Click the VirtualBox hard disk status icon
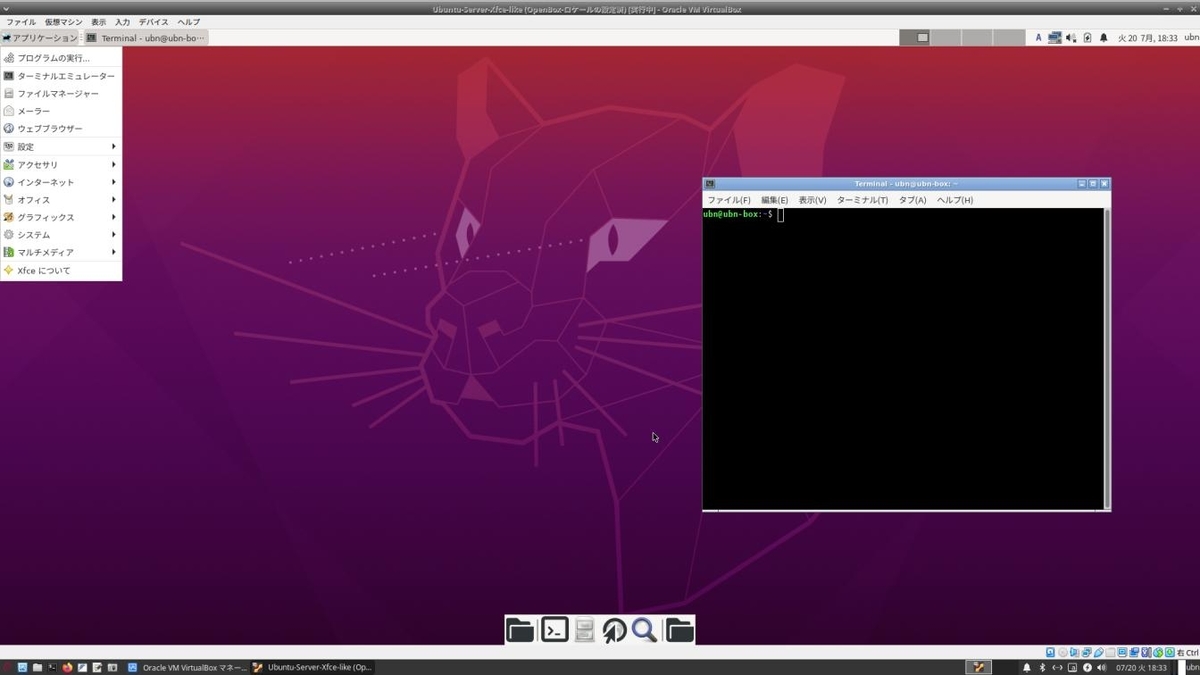The width and height of the screenshot is (1200, 675). point(1050,652)
